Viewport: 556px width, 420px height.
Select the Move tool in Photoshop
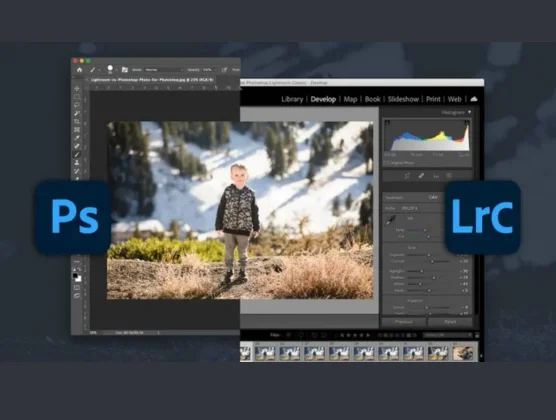point(77,89)
